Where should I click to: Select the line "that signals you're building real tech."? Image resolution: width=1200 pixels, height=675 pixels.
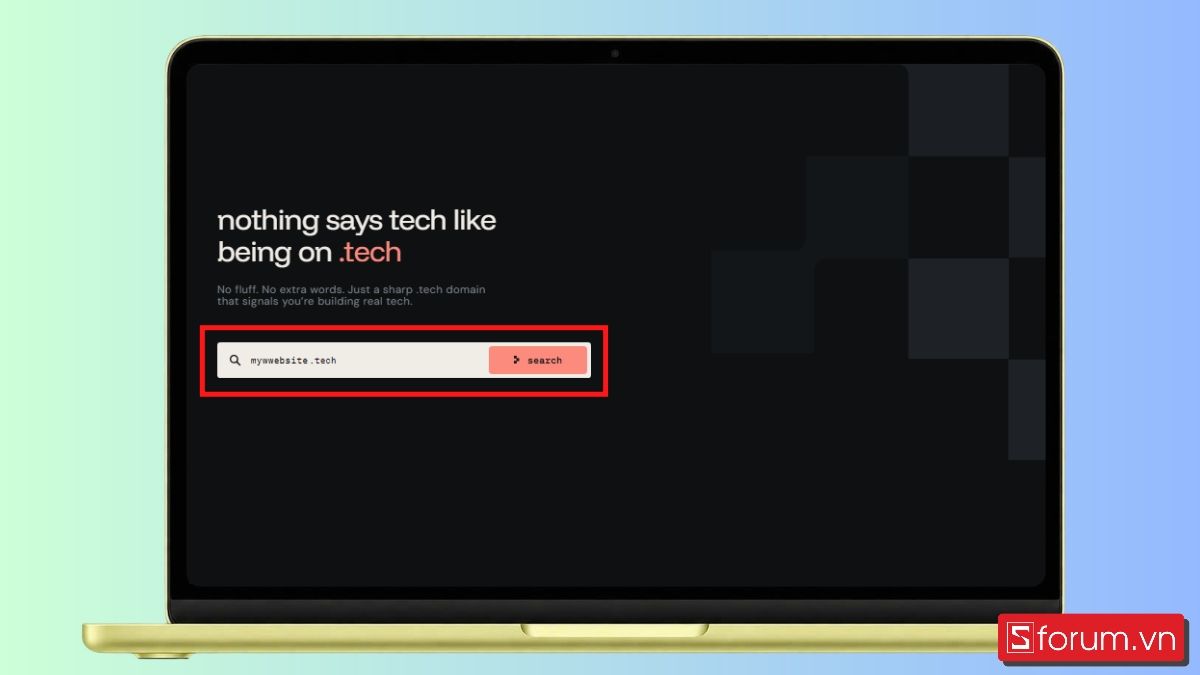pos(315,302)
